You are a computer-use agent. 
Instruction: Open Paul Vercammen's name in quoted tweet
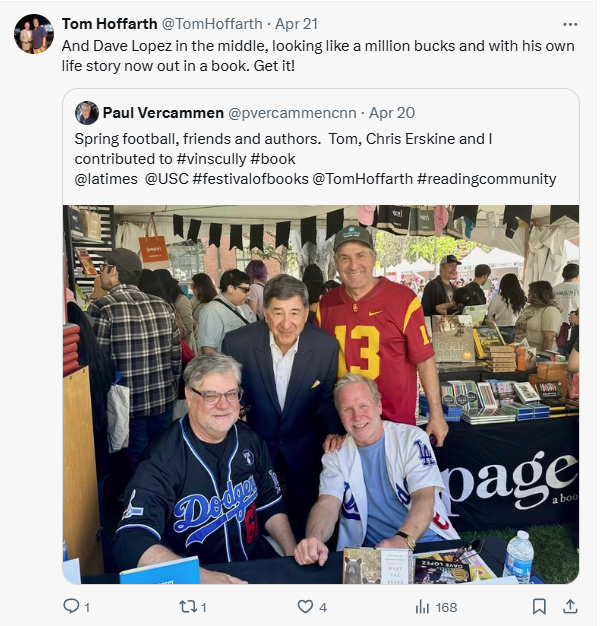(x=163, y=113)
